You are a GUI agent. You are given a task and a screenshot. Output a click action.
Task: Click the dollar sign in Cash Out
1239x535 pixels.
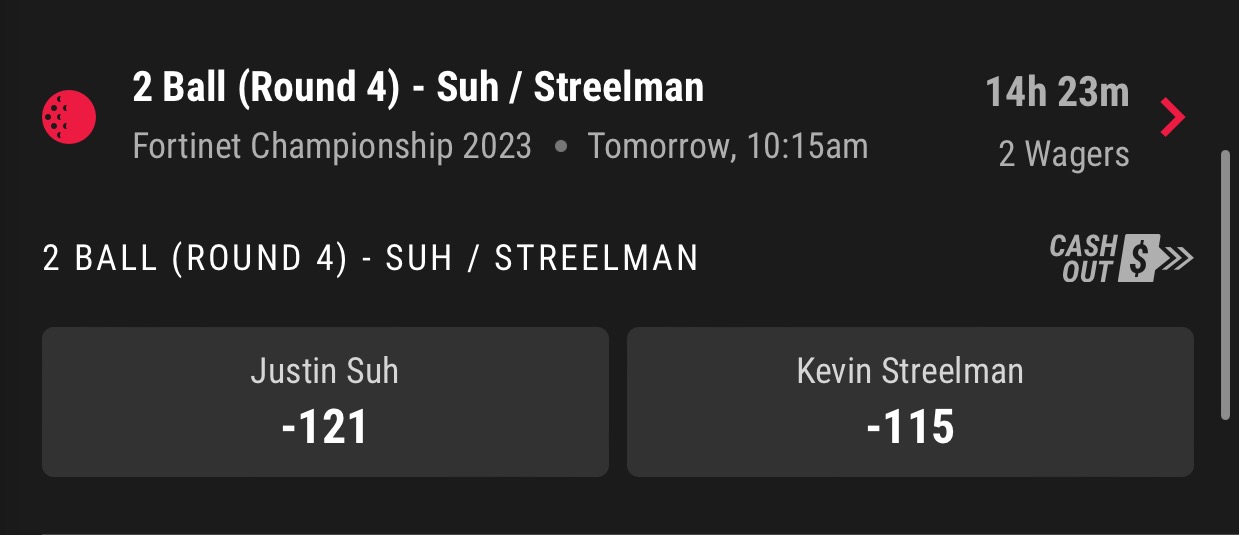pos(1138,258)
